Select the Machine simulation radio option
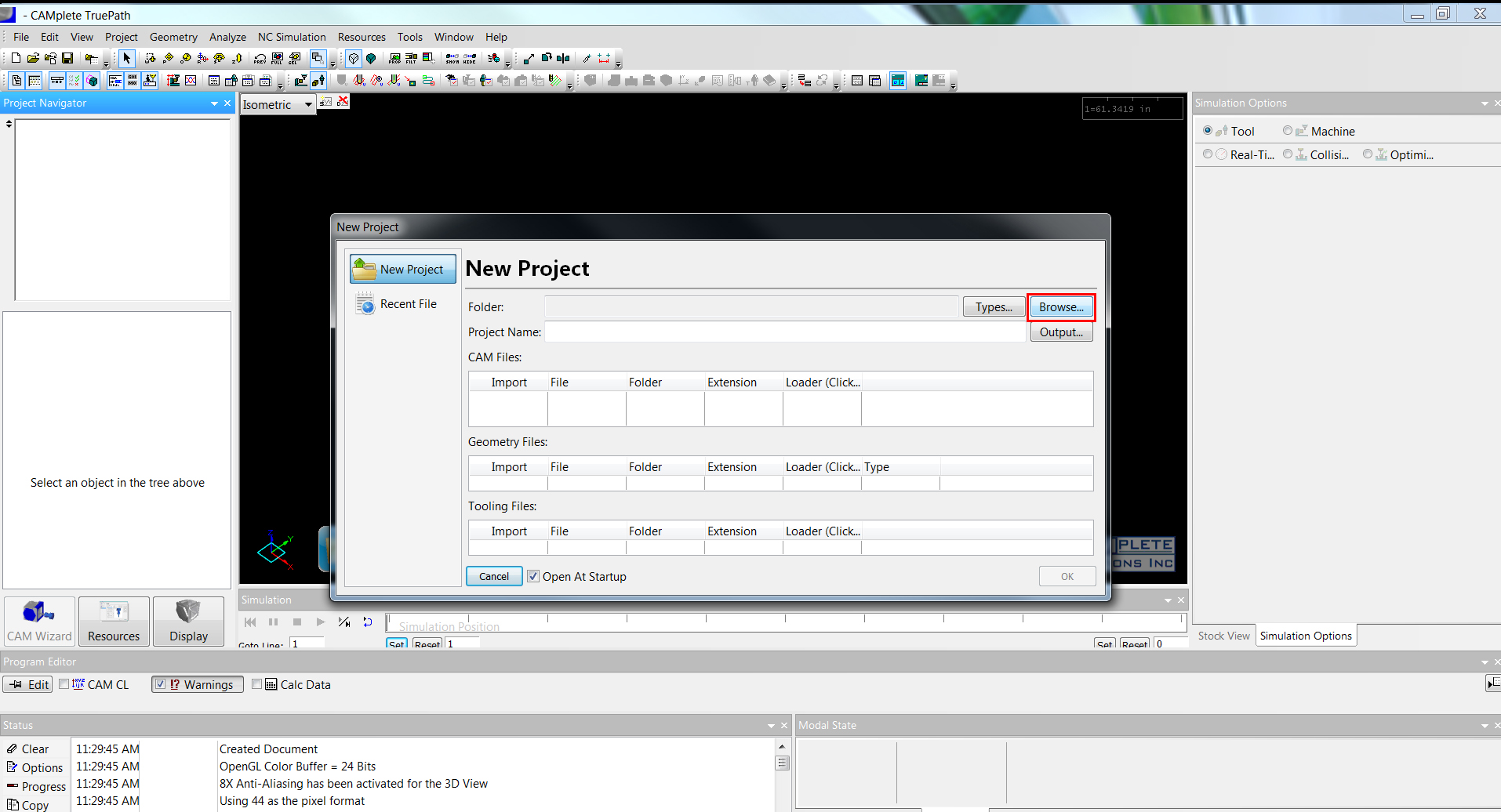The height and width of the screenshot is (812, 1501). click(1288, 131)
